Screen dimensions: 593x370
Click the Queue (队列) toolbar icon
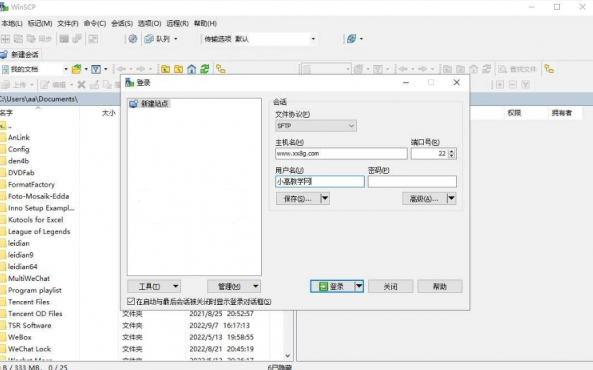(149, 39)
